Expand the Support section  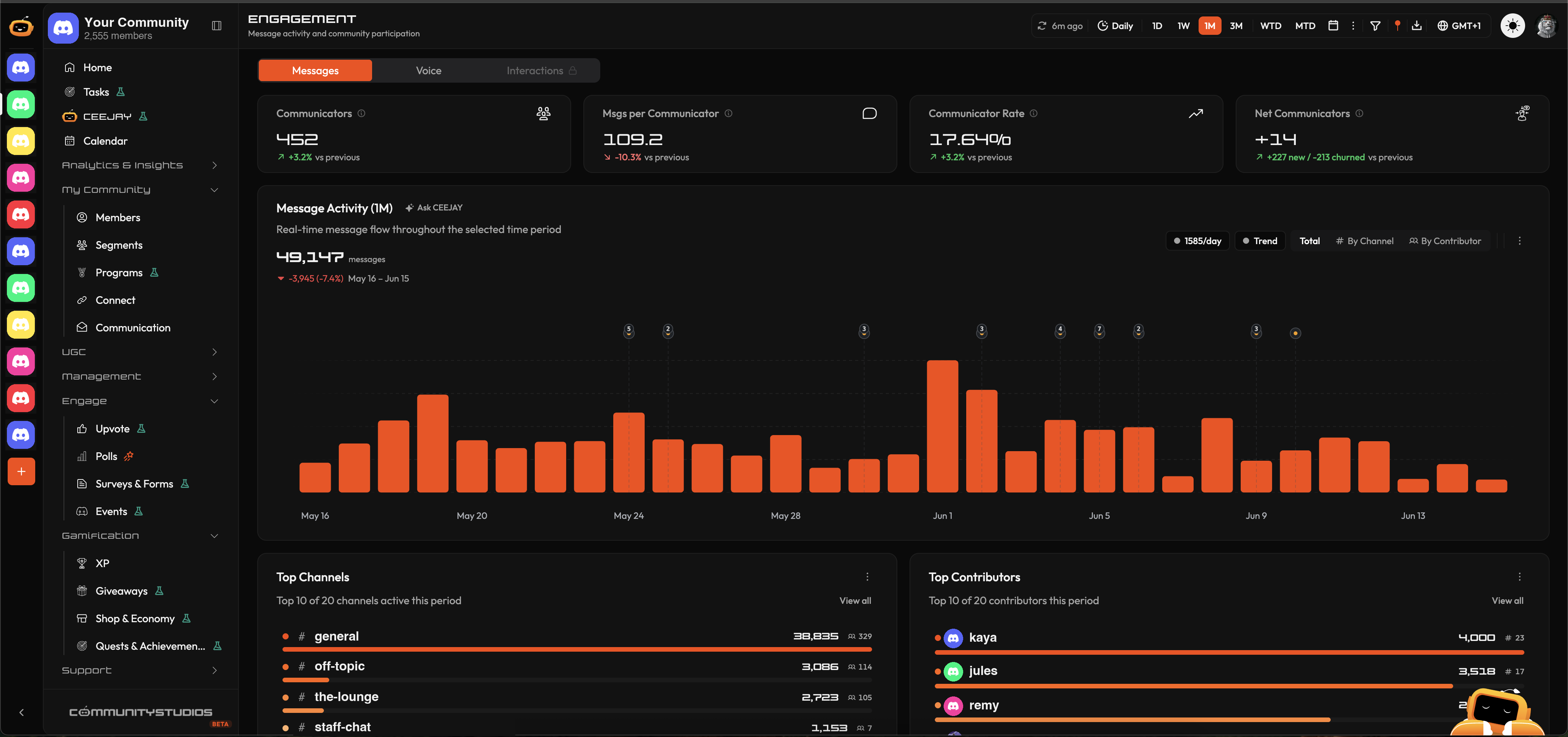click(x=140, y=670)
